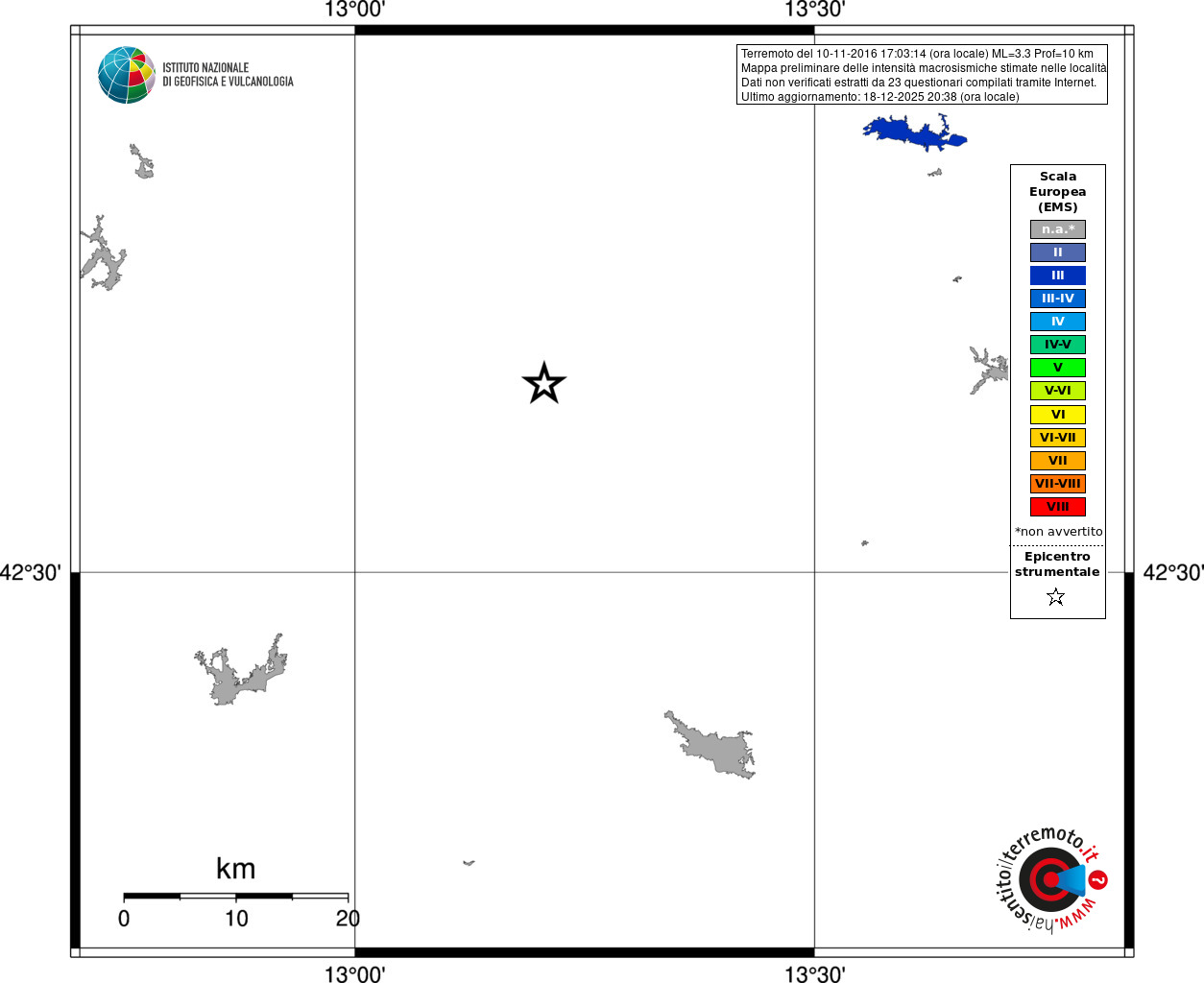Image resolution: width=1204 pixels, height=983 pixels.
Task: Select the VII-VIII legend swatch
Action: [x=1058, y=484]
